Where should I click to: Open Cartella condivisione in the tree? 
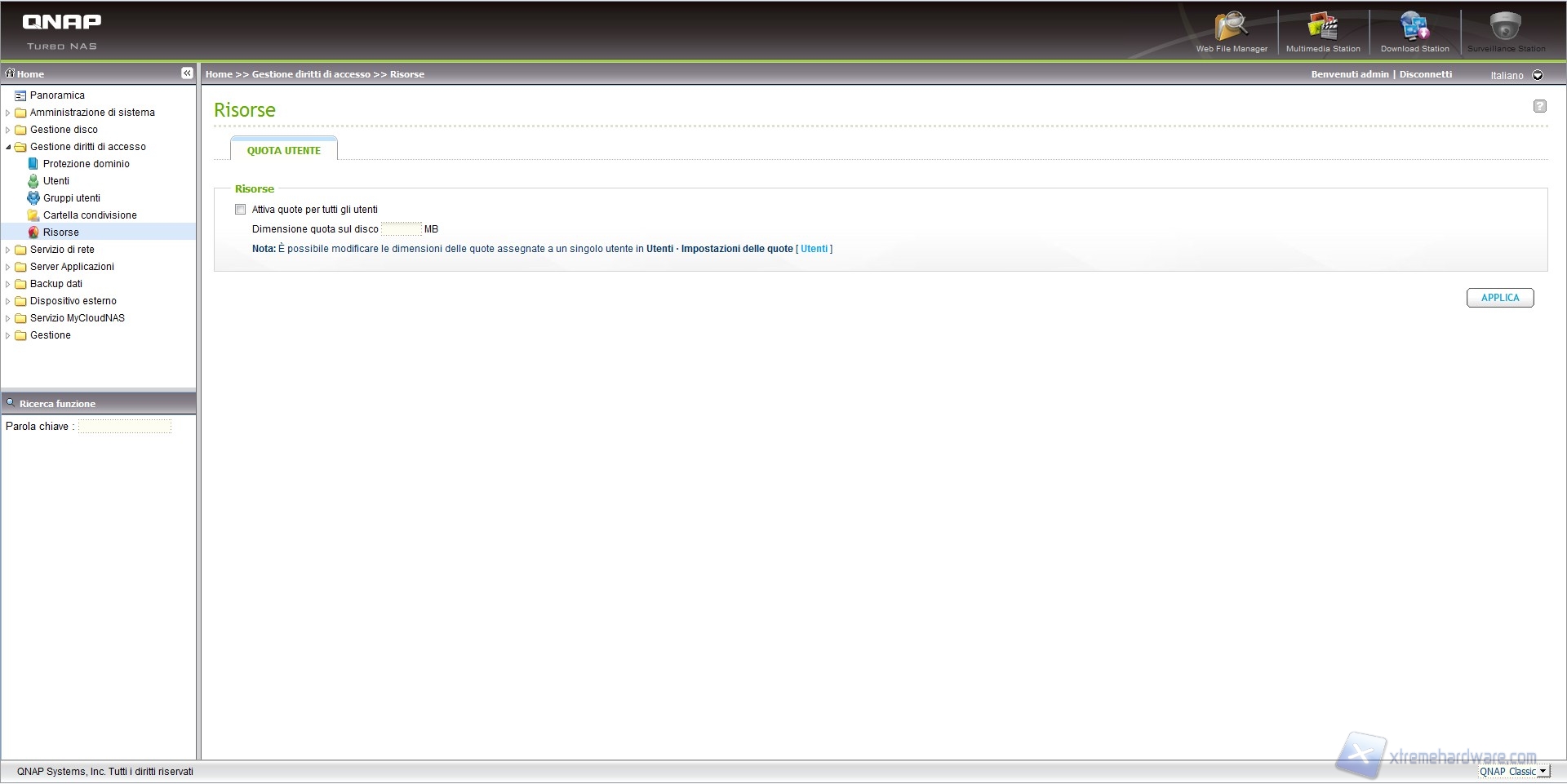click(x=90, y=215)
